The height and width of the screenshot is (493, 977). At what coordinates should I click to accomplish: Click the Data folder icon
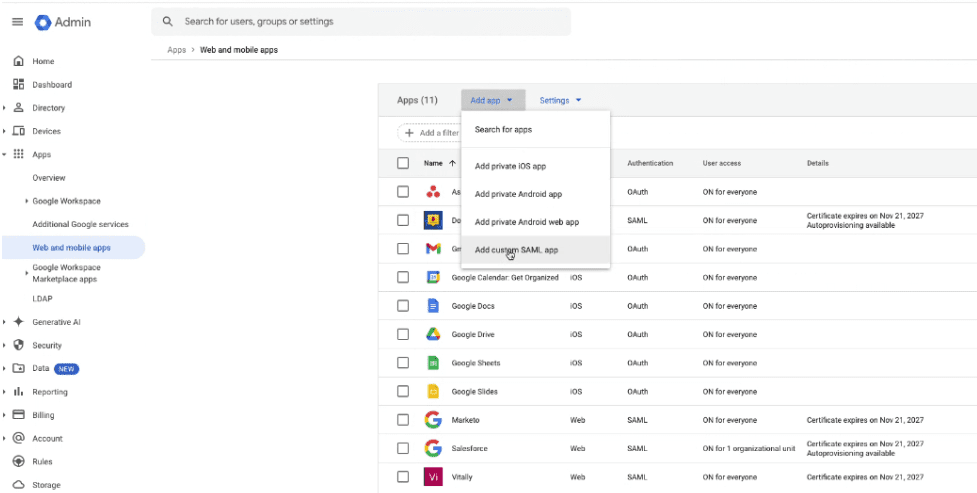coord(19,368)
